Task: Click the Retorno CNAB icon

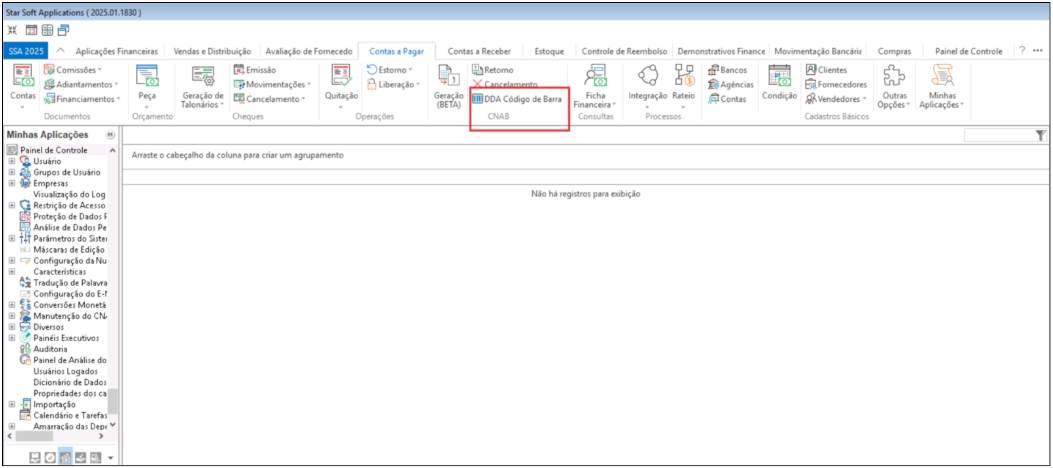Action: (492, 70)
